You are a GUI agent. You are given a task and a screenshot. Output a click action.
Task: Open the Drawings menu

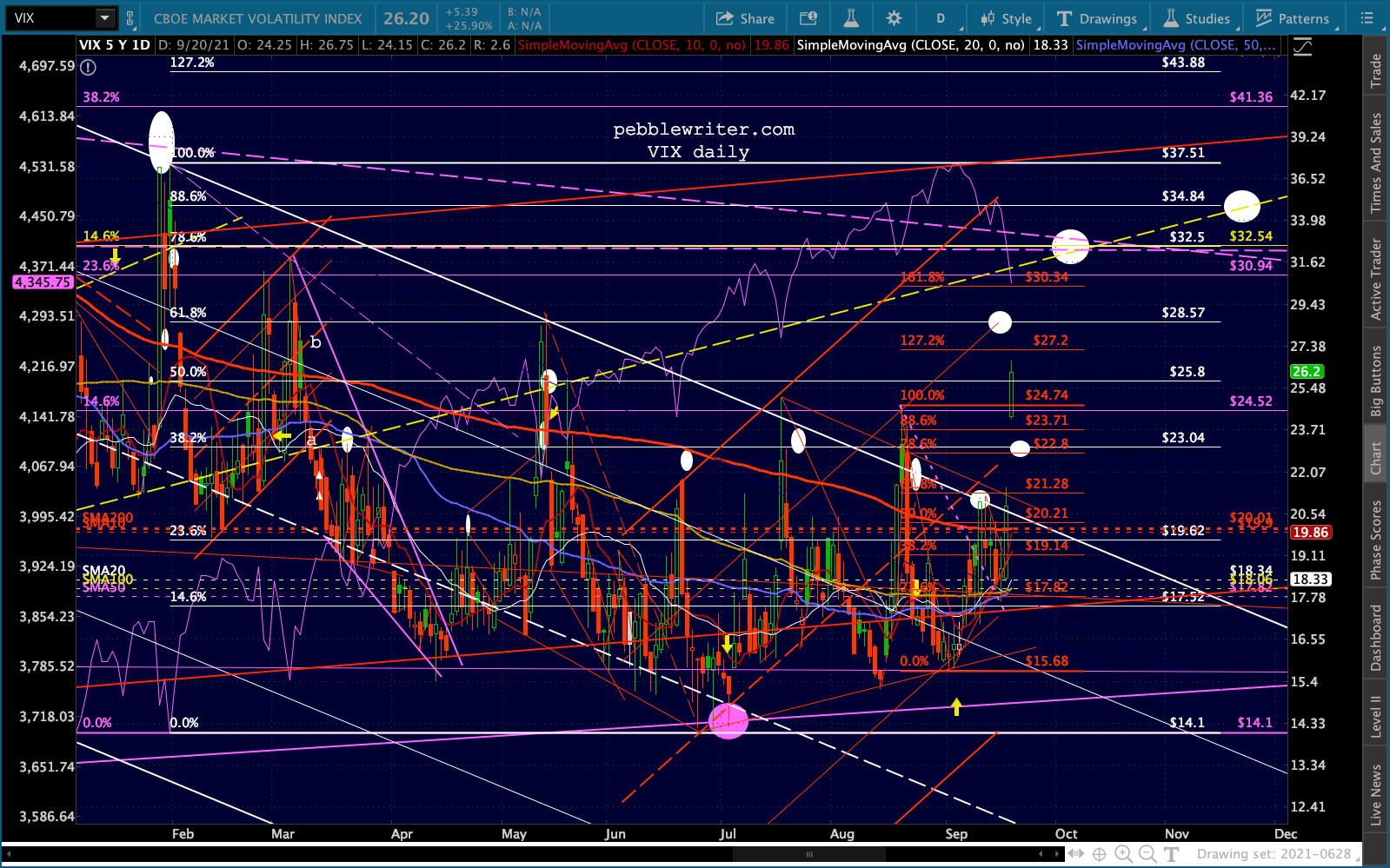[x=1097, y=18]
